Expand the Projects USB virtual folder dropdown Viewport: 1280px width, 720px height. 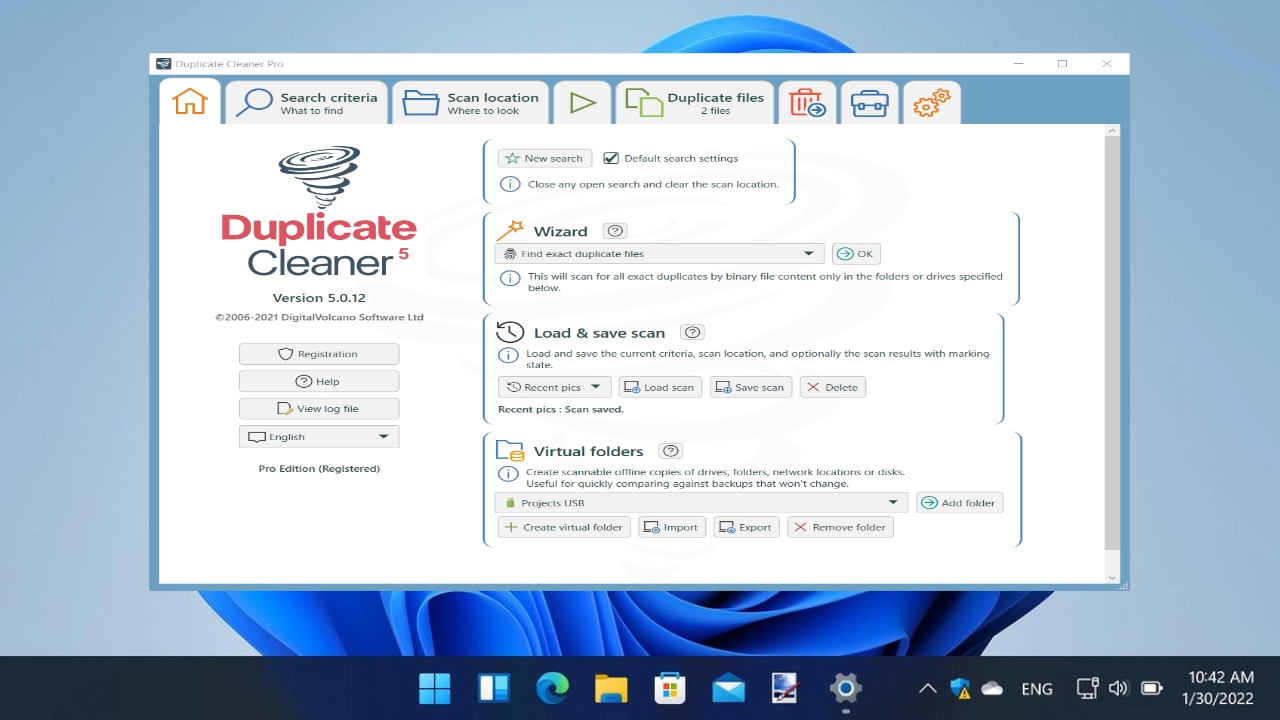(701, 503)
